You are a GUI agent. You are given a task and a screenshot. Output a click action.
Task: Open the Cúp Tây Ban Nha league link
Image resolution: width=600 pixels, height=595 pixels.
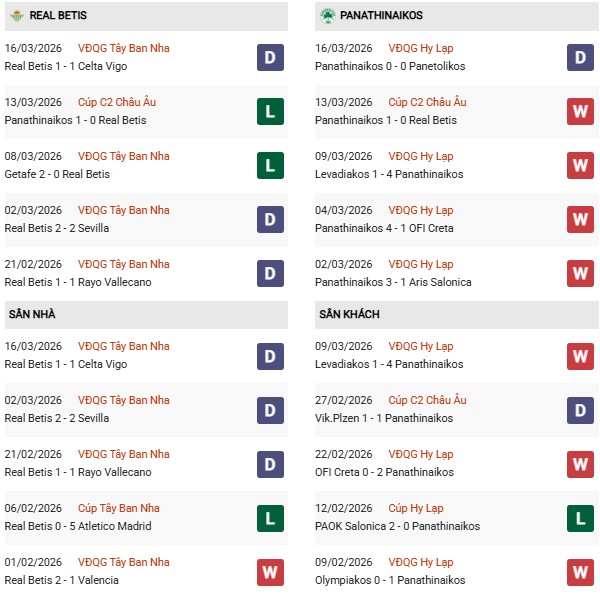click(118, 508)
